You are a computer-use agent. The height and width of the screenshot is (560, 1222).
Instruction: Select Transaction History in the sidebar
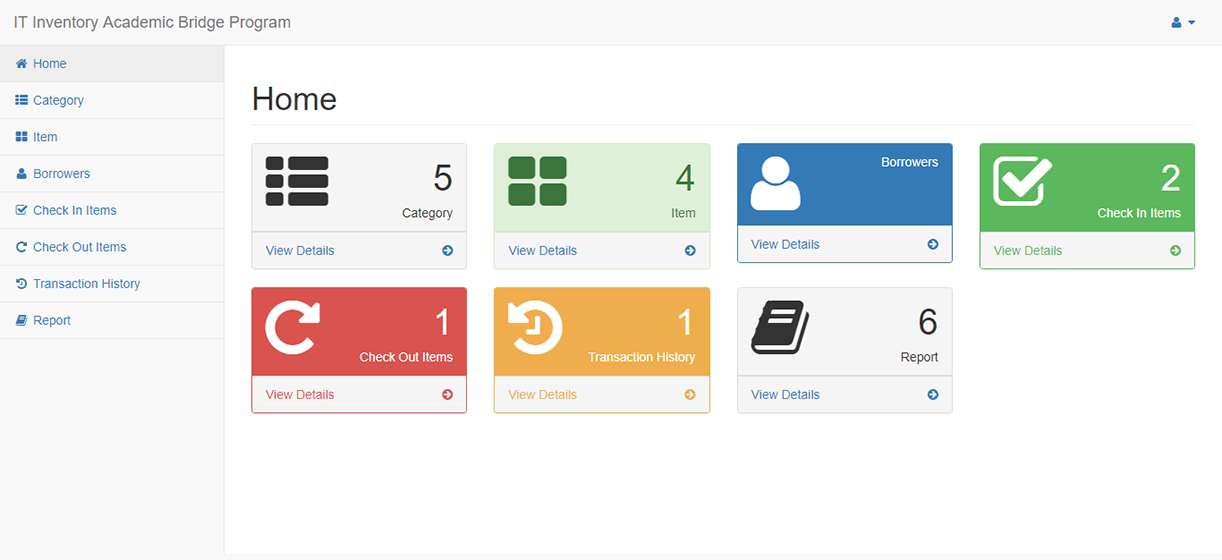coord(86,284)
